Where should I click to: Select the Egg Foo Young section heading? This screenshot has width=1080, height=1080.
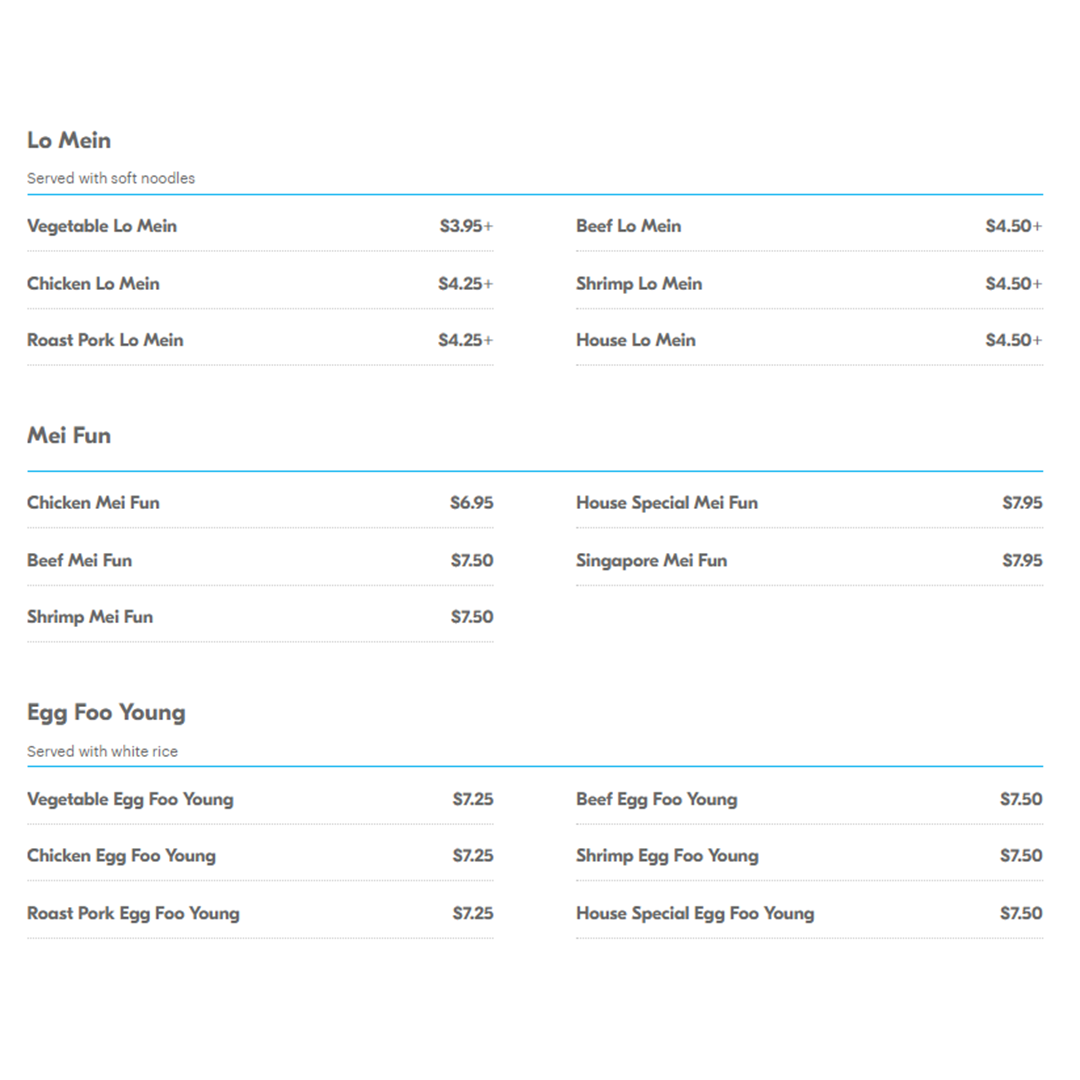coord(106,713)
